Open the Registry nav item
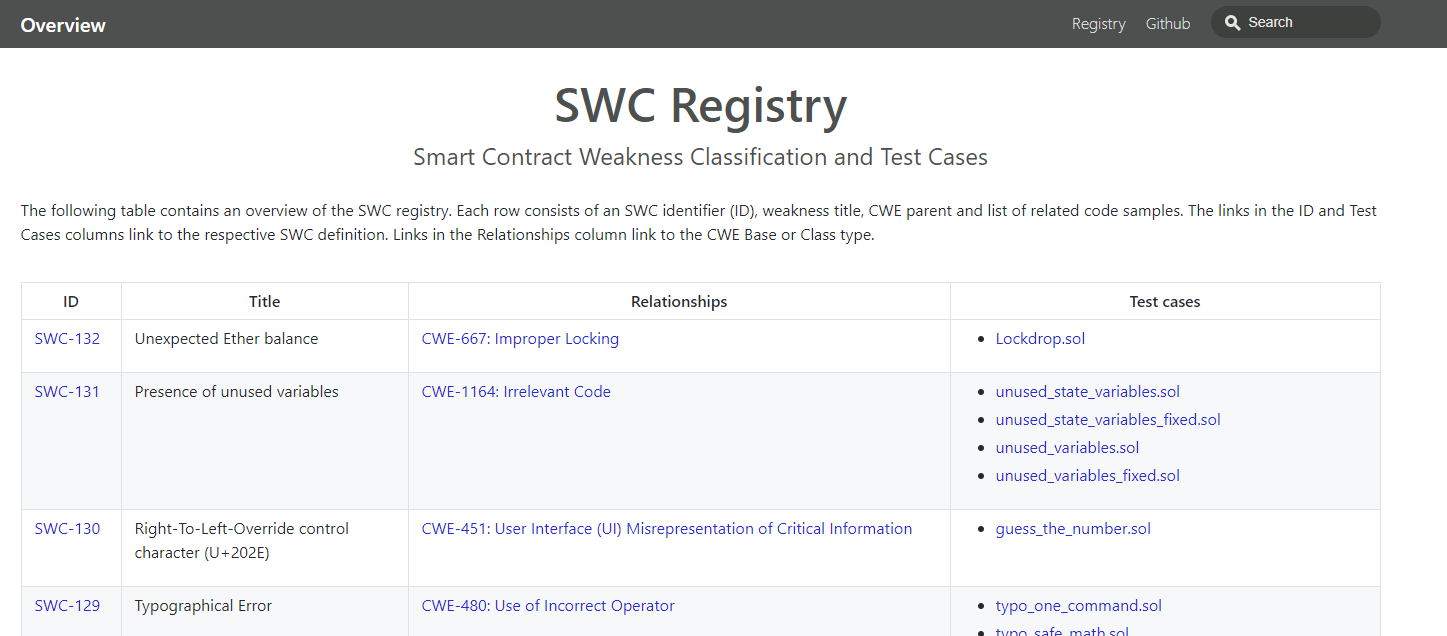1447x636 pixels. (1098, 24)
